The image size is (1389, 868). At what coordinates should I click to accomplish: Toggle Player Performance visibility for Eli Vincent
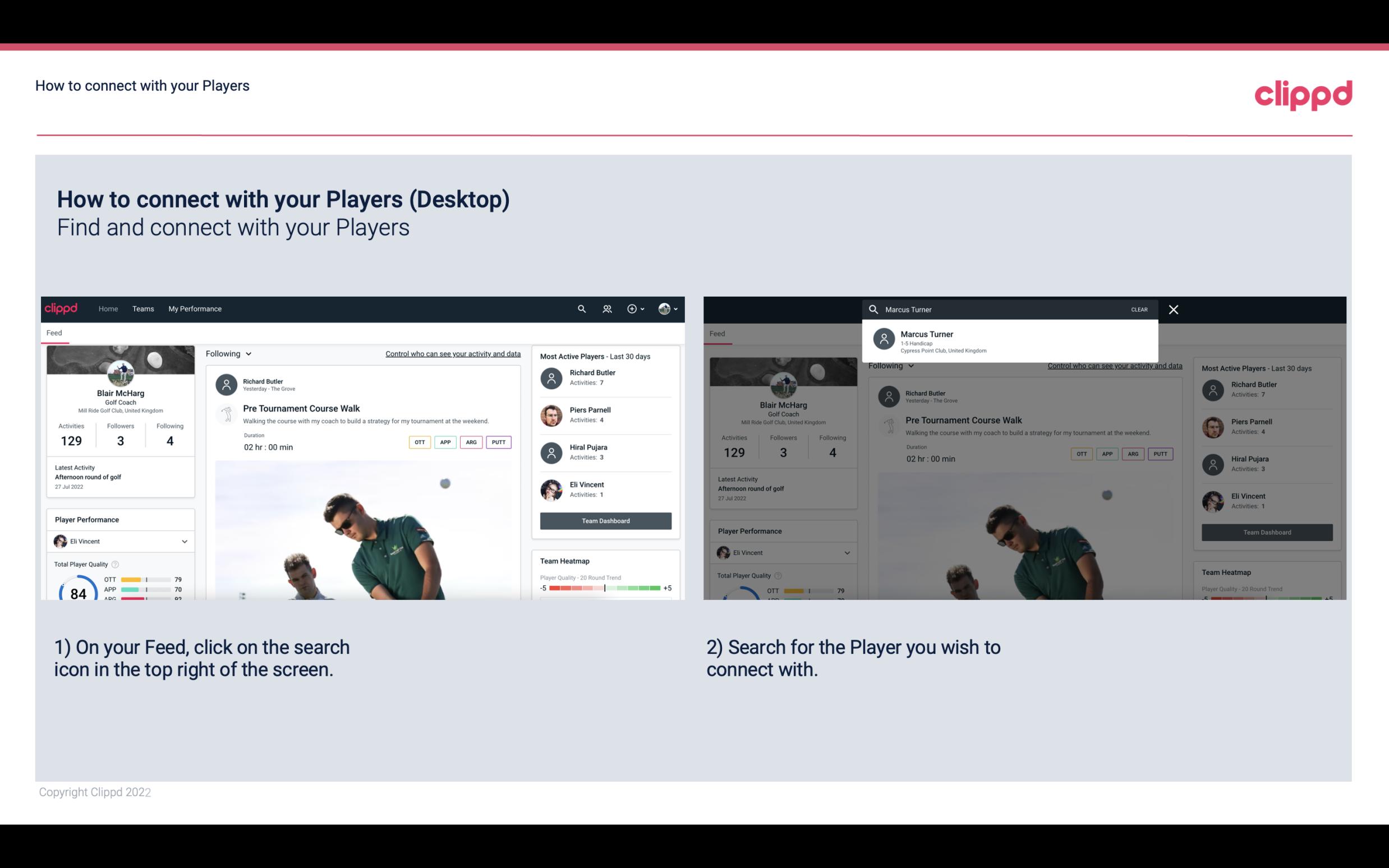click(x=184, y=541)
